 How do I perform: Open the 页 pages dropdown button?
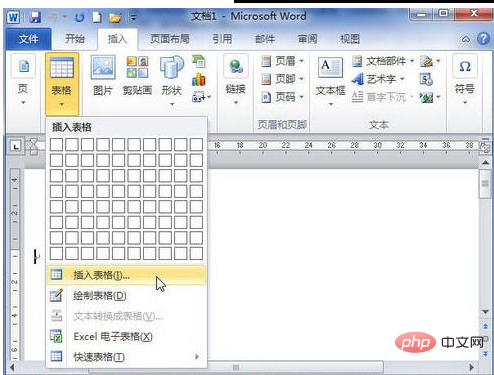23,81
